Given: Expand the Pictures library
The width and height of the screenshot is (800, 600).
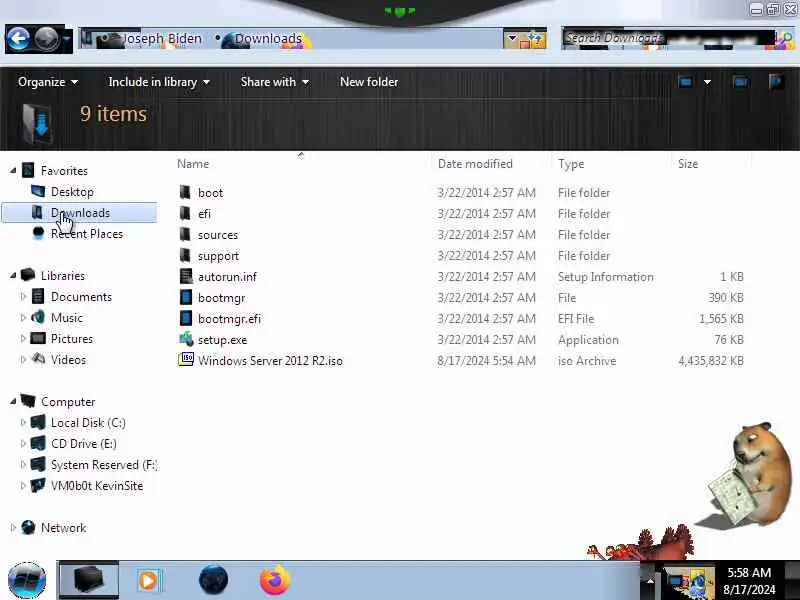Looking at the screenshot, I should tap(22, 338).
